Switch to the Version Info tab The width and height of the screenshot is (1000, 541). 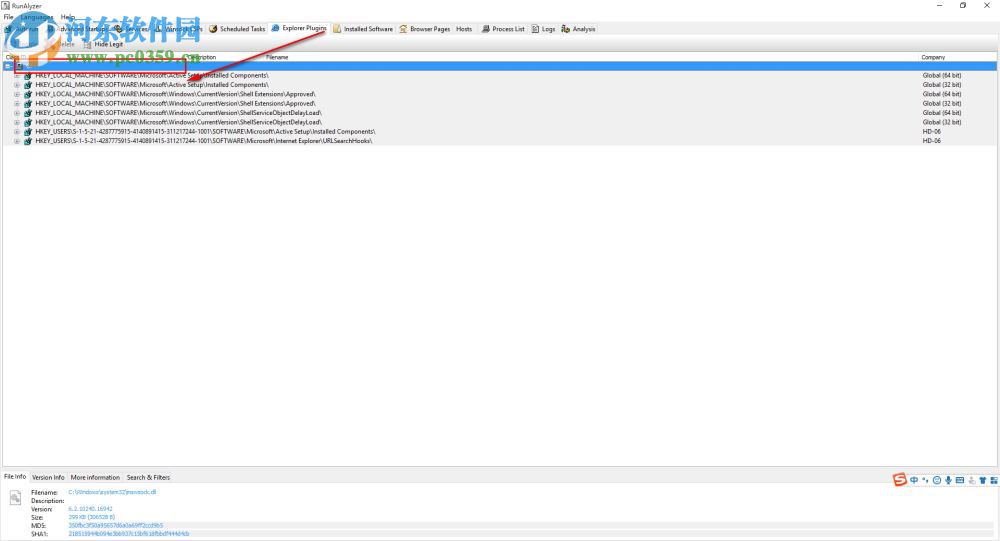click(x=48, y=477)
